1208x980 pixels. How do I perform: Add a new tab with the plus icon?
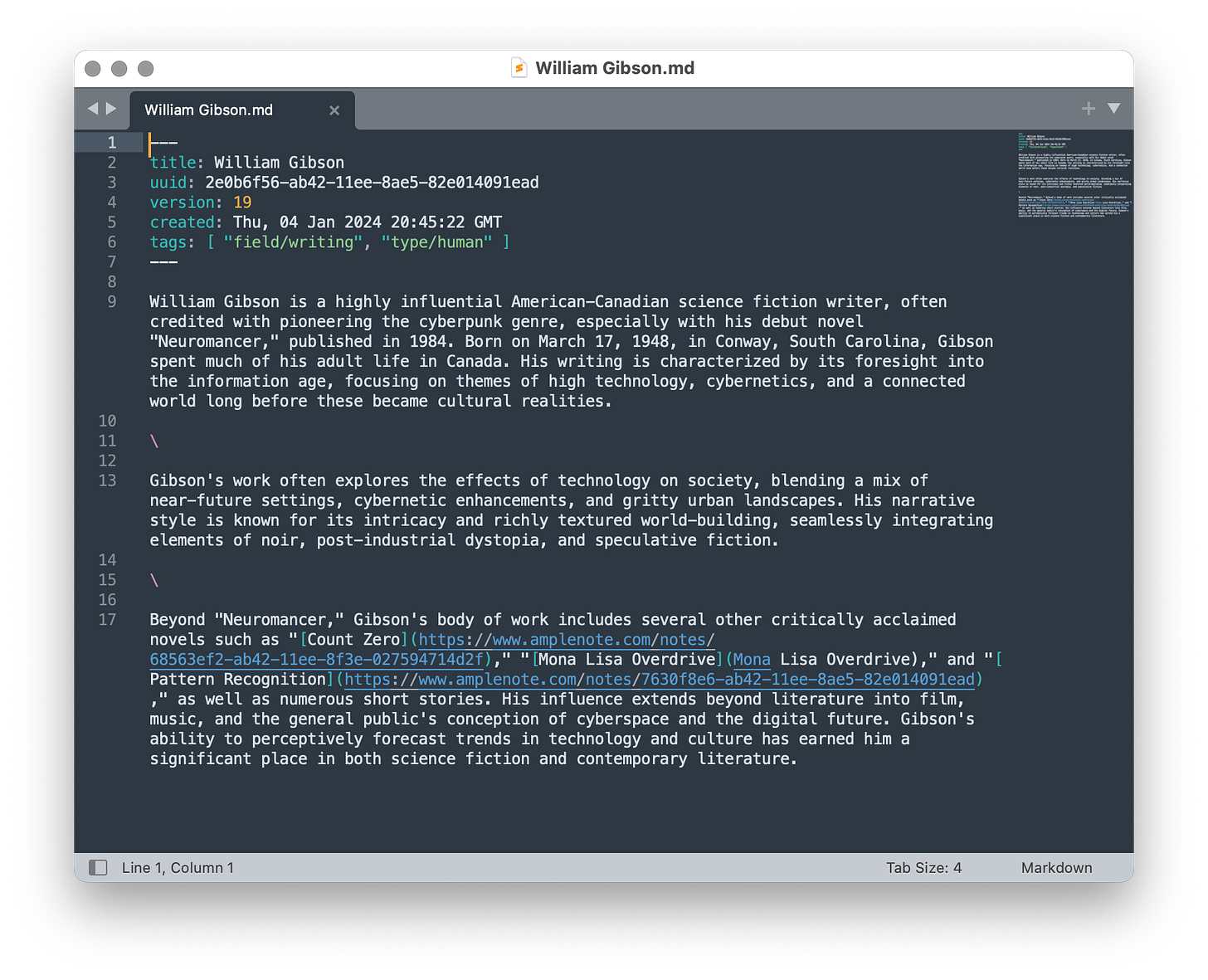(1089, 109)
